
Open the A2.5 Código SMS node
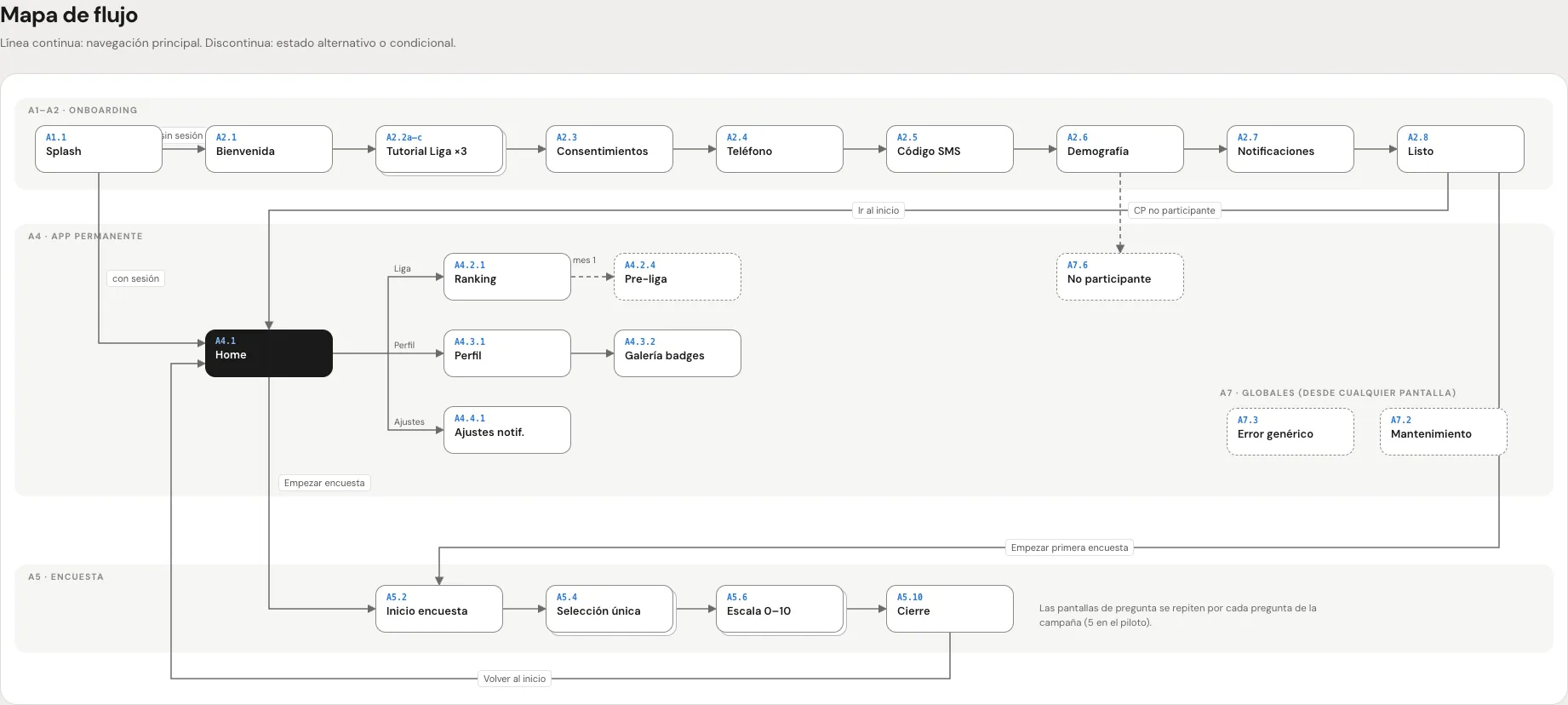pos(950,149)
